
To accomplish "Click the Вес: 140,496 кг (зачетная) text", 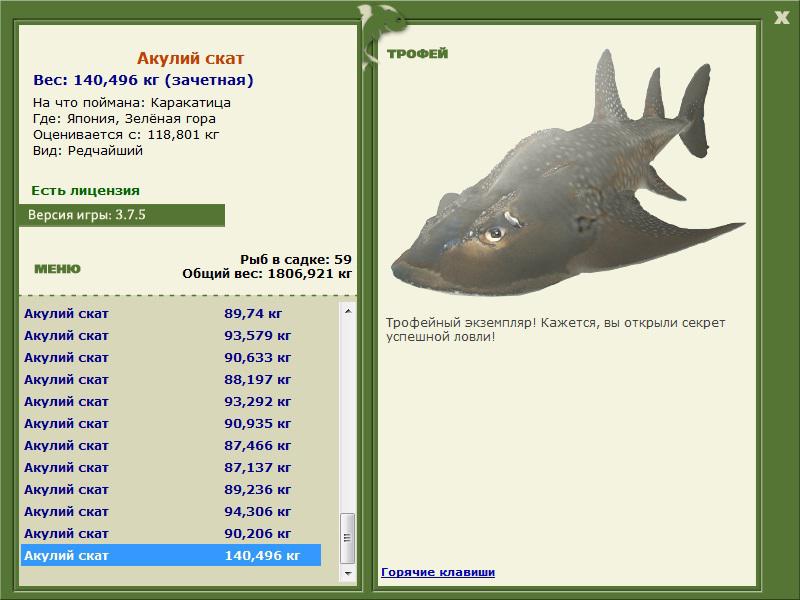I will [143, 80].
